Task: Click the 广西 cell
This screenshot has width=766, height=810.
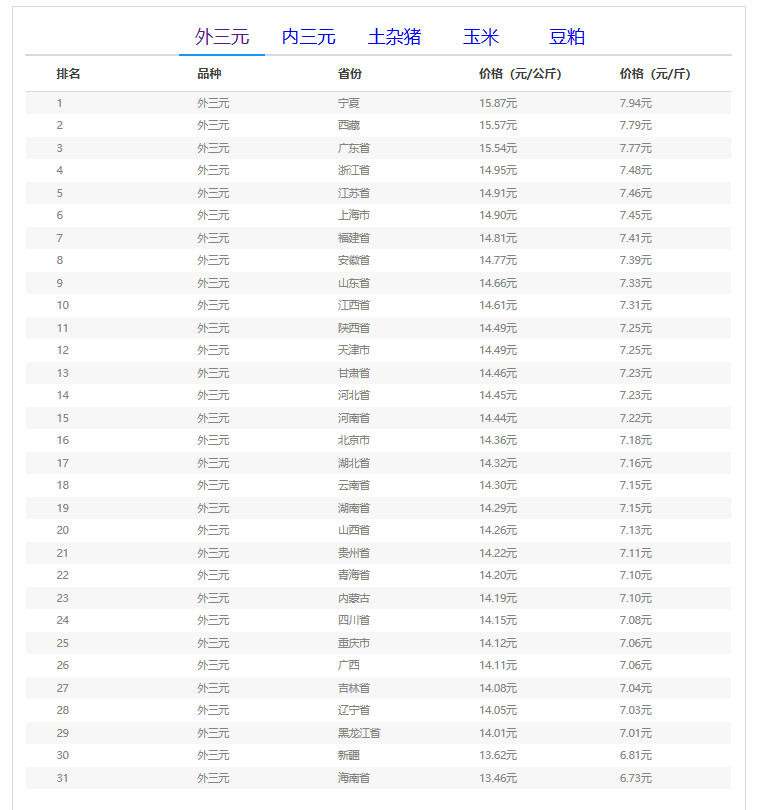Action: 349,665
